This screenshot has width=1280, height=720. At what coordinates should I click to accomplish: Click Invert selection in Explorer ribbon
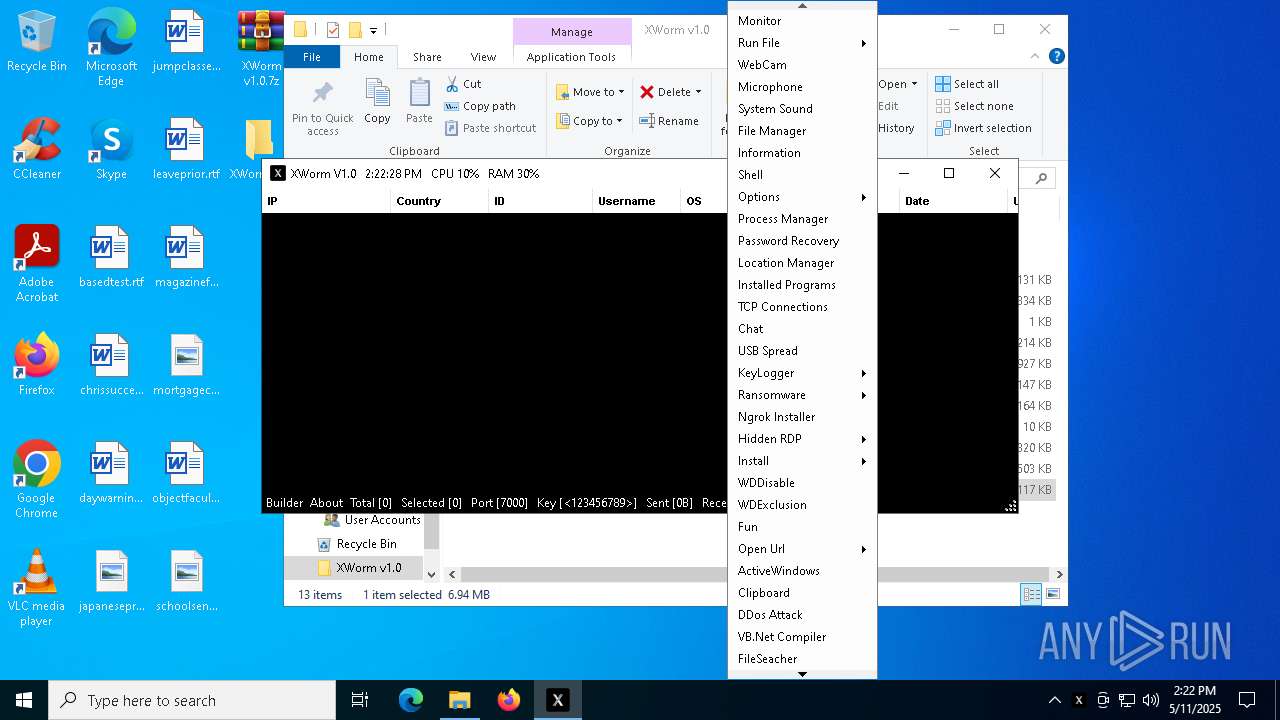[983, 128]
